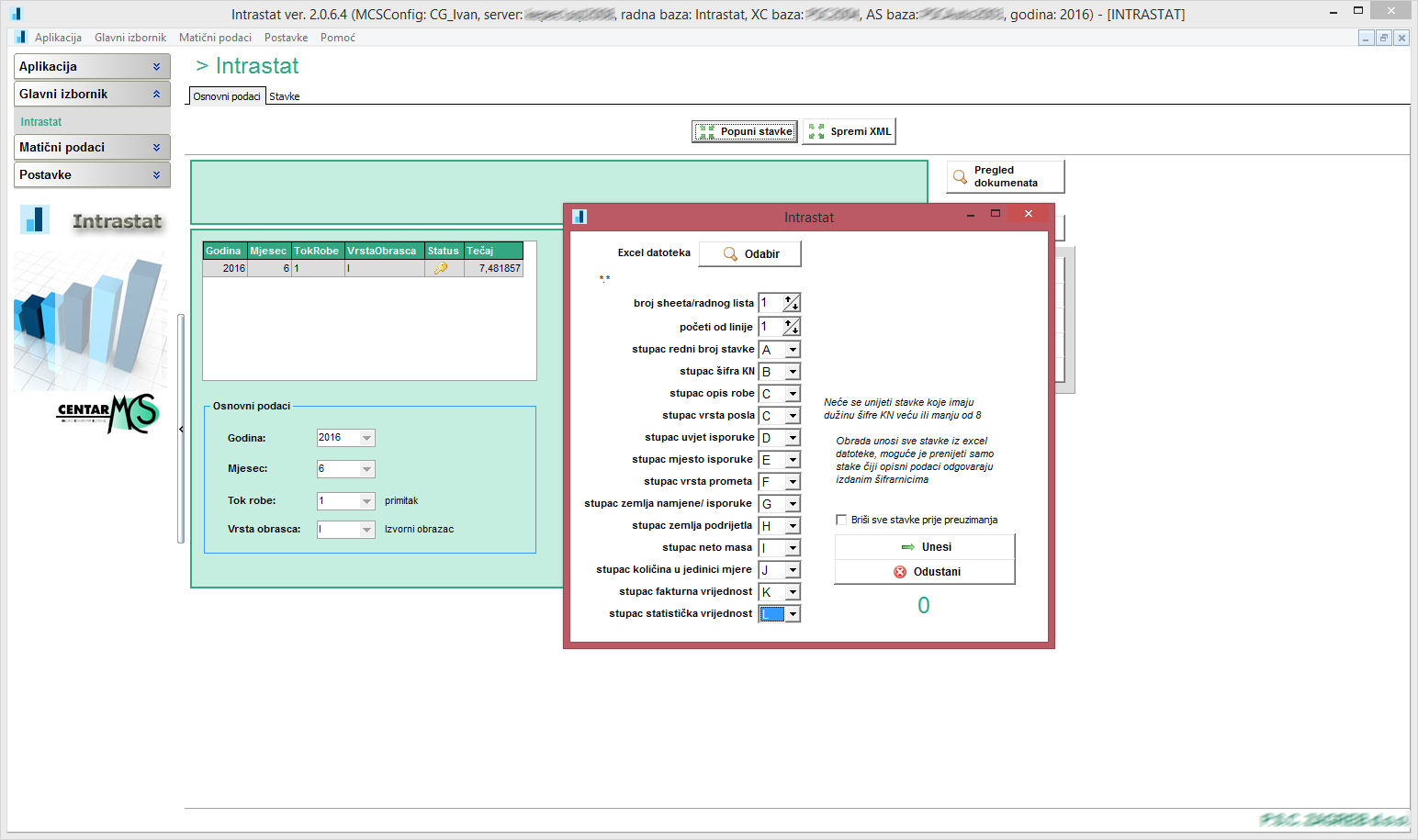Expand the Aplikacija sidebar section
The width and height of the screenshot is (1418, 840).
click(92, 66)
